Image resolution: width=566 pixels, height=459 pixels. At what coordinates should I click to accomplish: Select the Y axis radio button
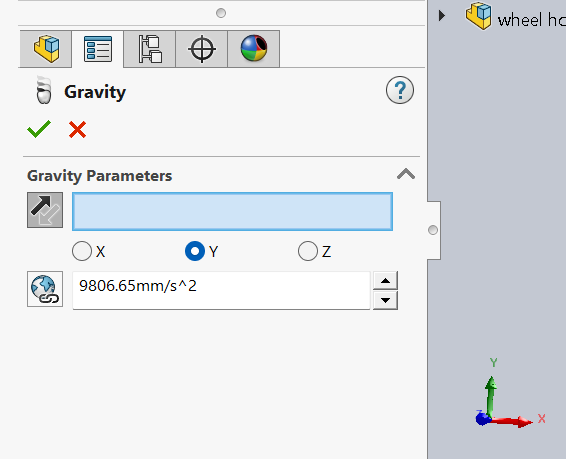pyautogui.click(x=195, y=251)
